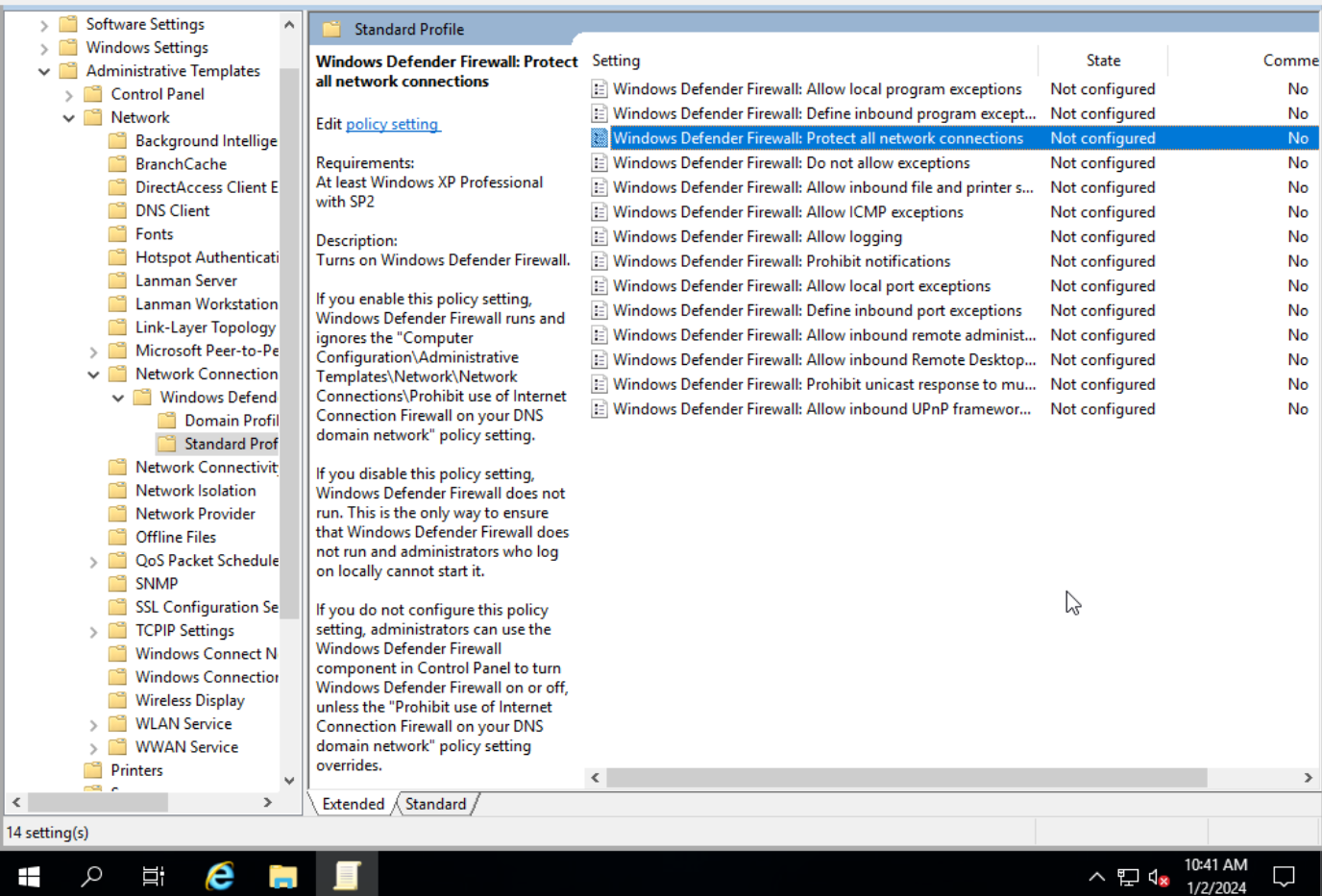Viewport: 1322px width, 896px height.
Task: Collapse the Administrative Templates node
Action: click(44, 71)
